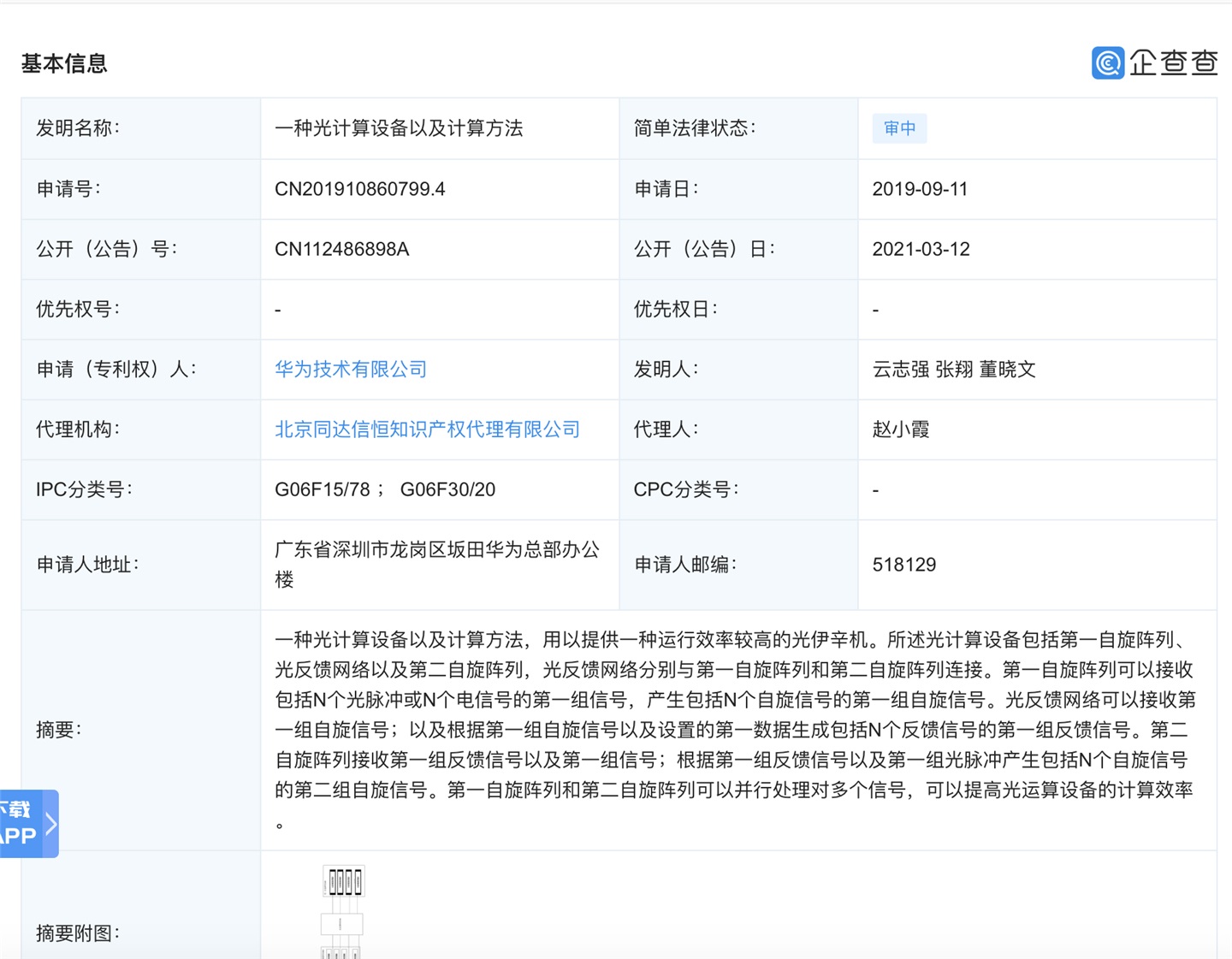Click the 企 character in the brand logo

tap(1144, 63)
